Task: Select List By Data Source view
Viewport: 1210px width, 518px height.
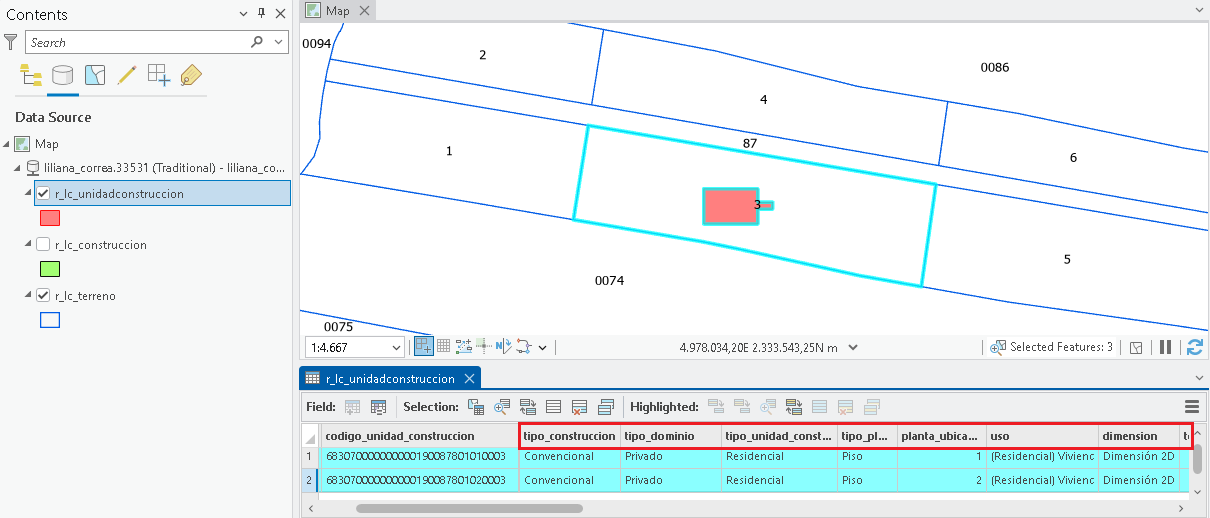Action: click(x=63, y=75)
